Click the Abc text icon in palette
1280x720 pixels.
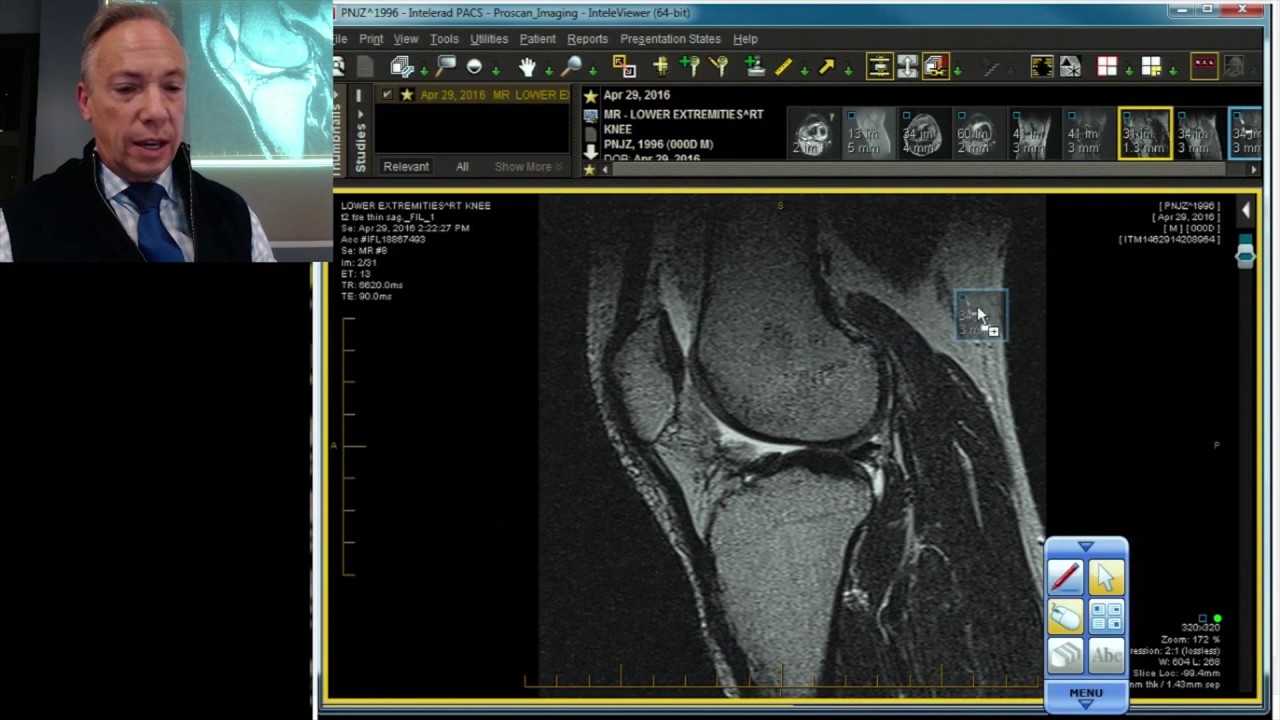click(1106, 656)
